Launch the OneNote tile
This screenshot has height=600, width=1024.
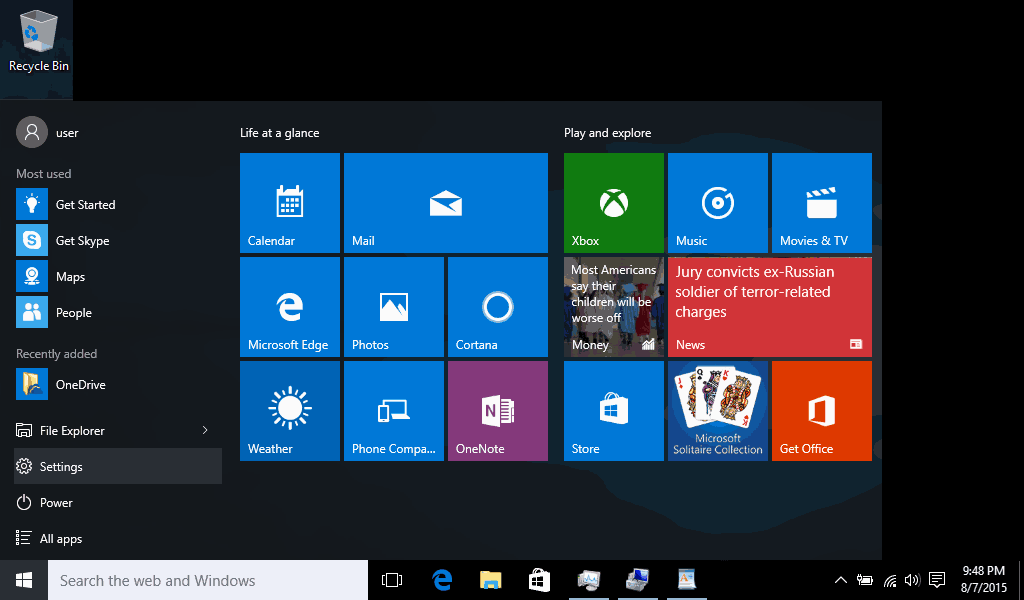pos(498,411)
